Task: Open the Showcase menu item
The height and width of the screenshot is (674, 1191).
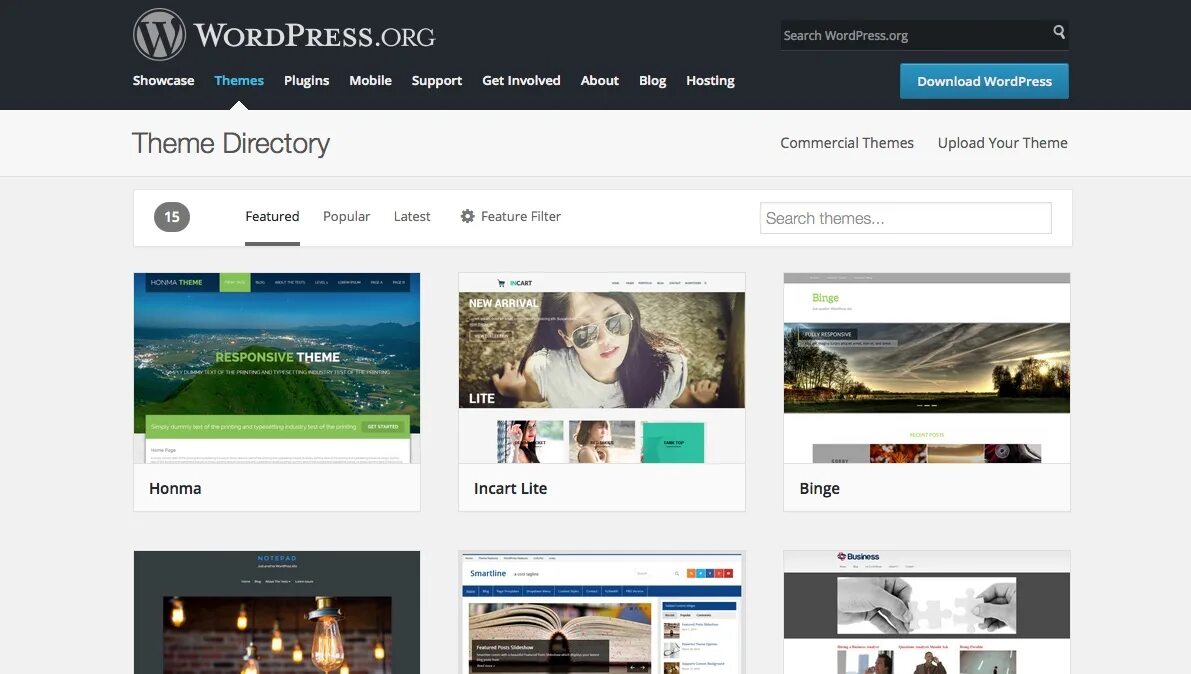Action: click(x=163, y=81)
